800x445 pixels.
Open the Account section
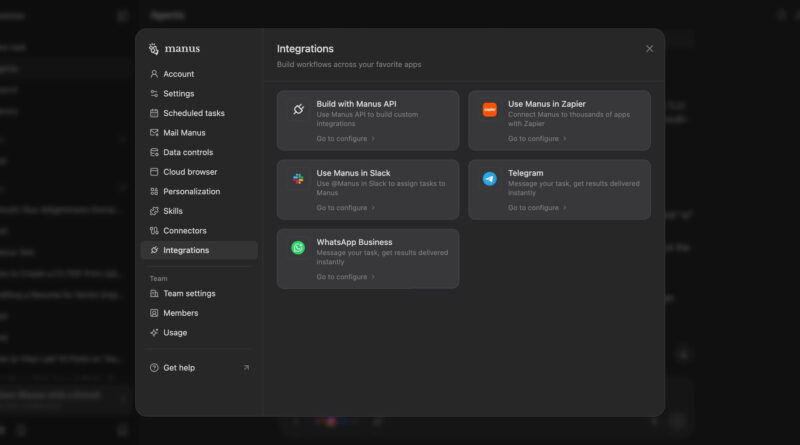(x=199, y=74)
